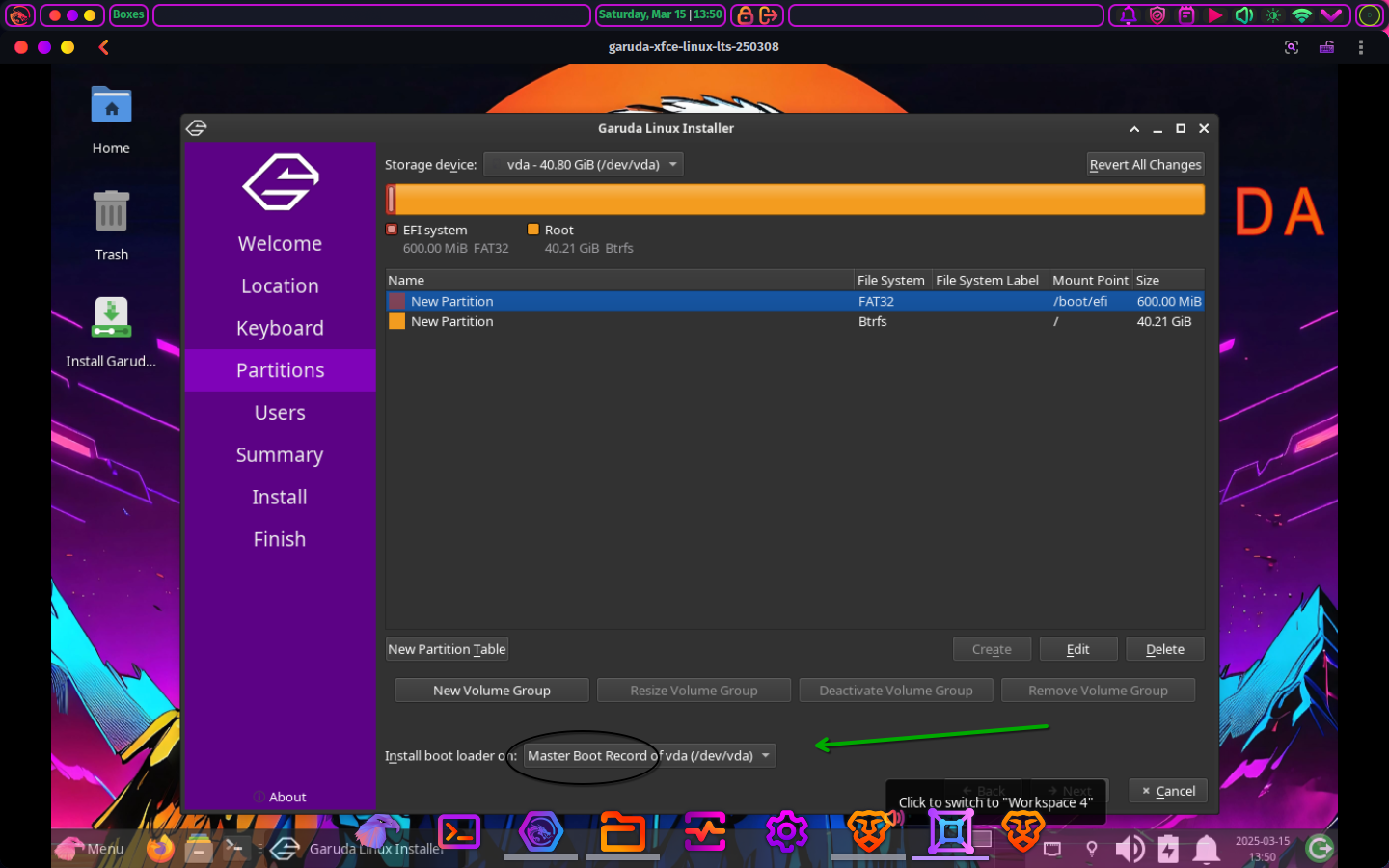Viewport: 1389px width, 868px height.
Task: Select the FAT32 New Partition row
Action: point(795,301)
